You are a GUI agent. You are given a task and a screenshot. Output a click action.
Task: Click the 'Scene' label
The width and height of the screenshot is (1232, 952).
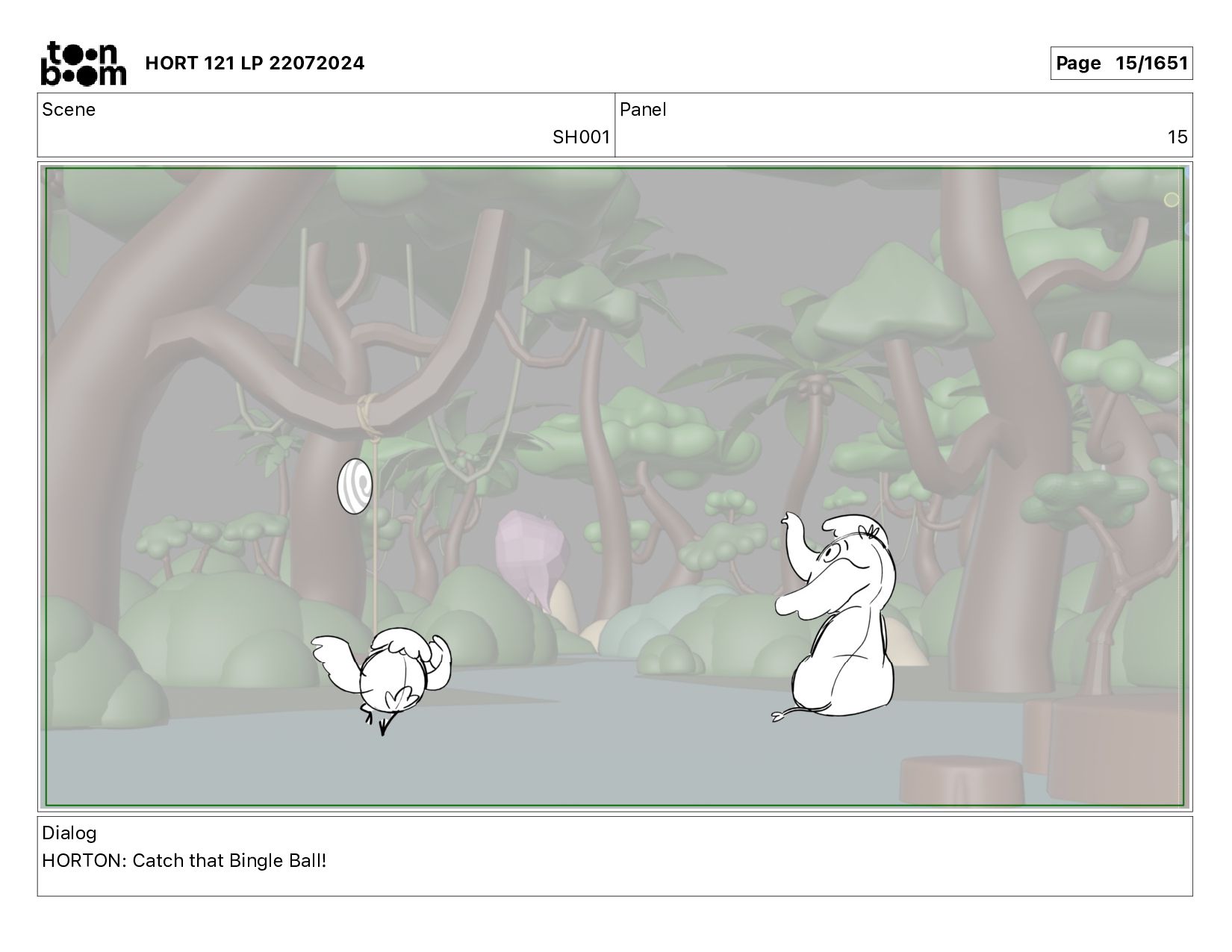click(x=69, y=110)
